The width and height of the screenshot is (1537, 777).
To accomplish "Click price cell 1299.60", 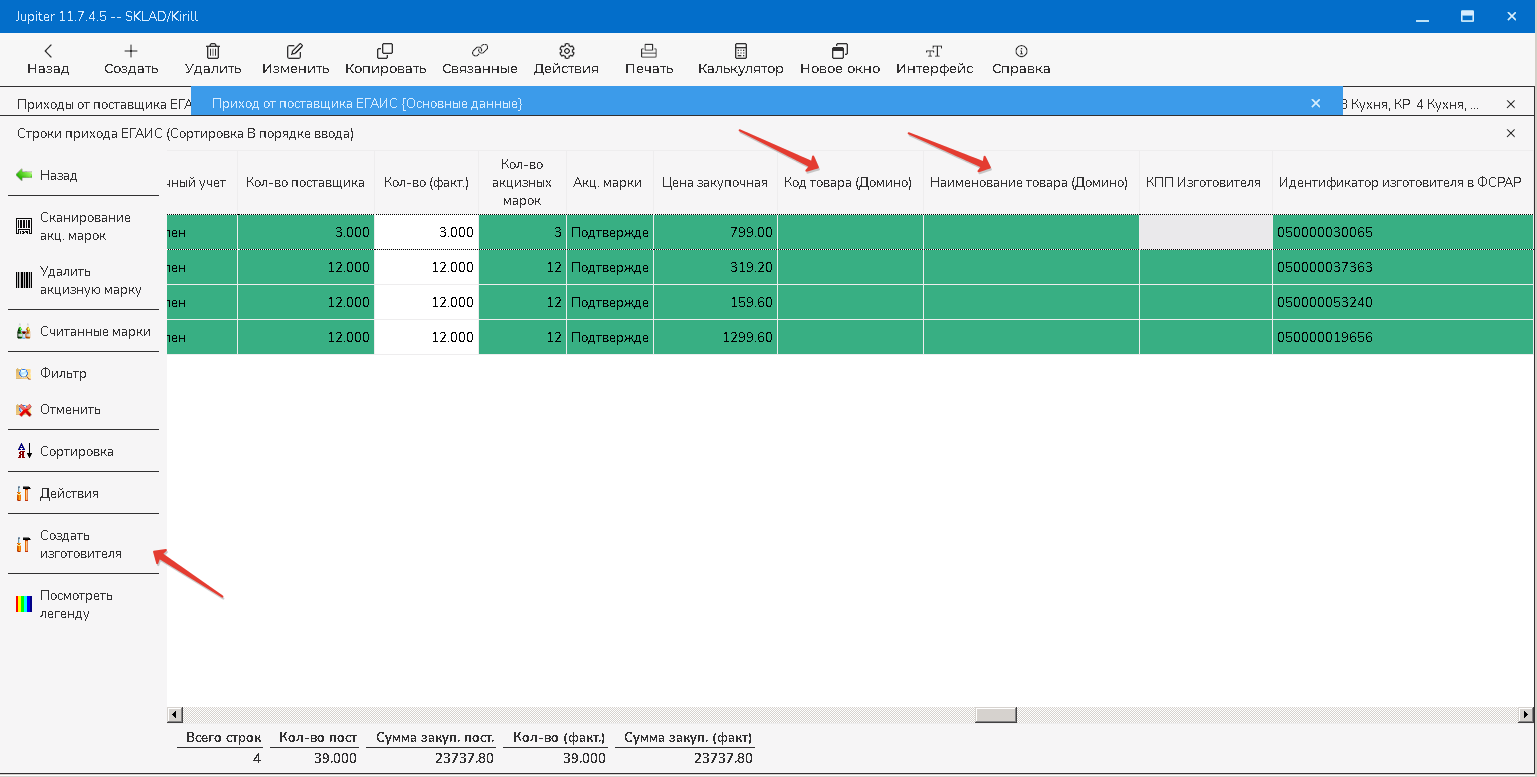I will coord(715,337).
